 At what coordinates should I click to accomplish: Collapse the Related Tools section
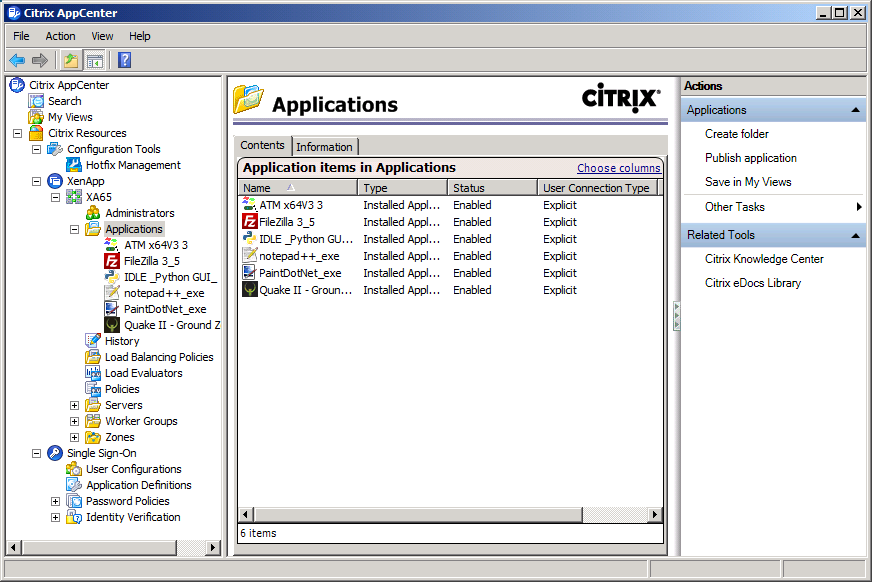click(855, 235)
